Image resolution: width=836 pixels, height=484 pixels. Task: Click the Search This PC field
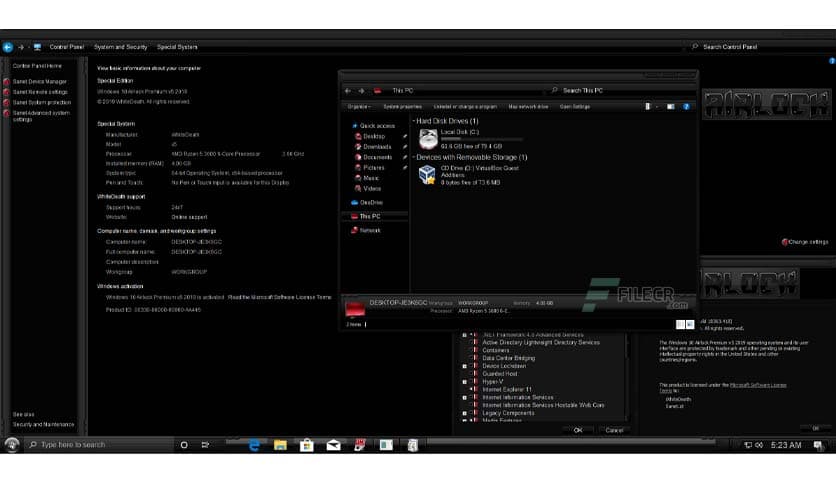coord(621,91)
